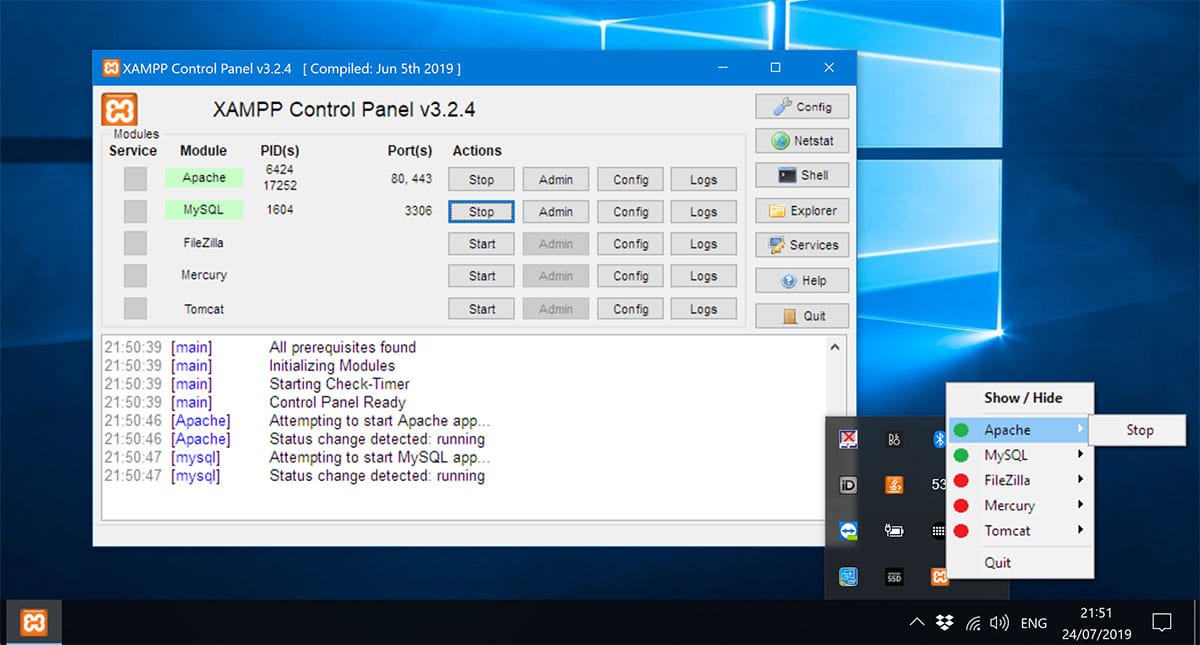Choose Show / Hide in the tray menu
This screenshot has width=1200, height=645.
point(1022,398)
